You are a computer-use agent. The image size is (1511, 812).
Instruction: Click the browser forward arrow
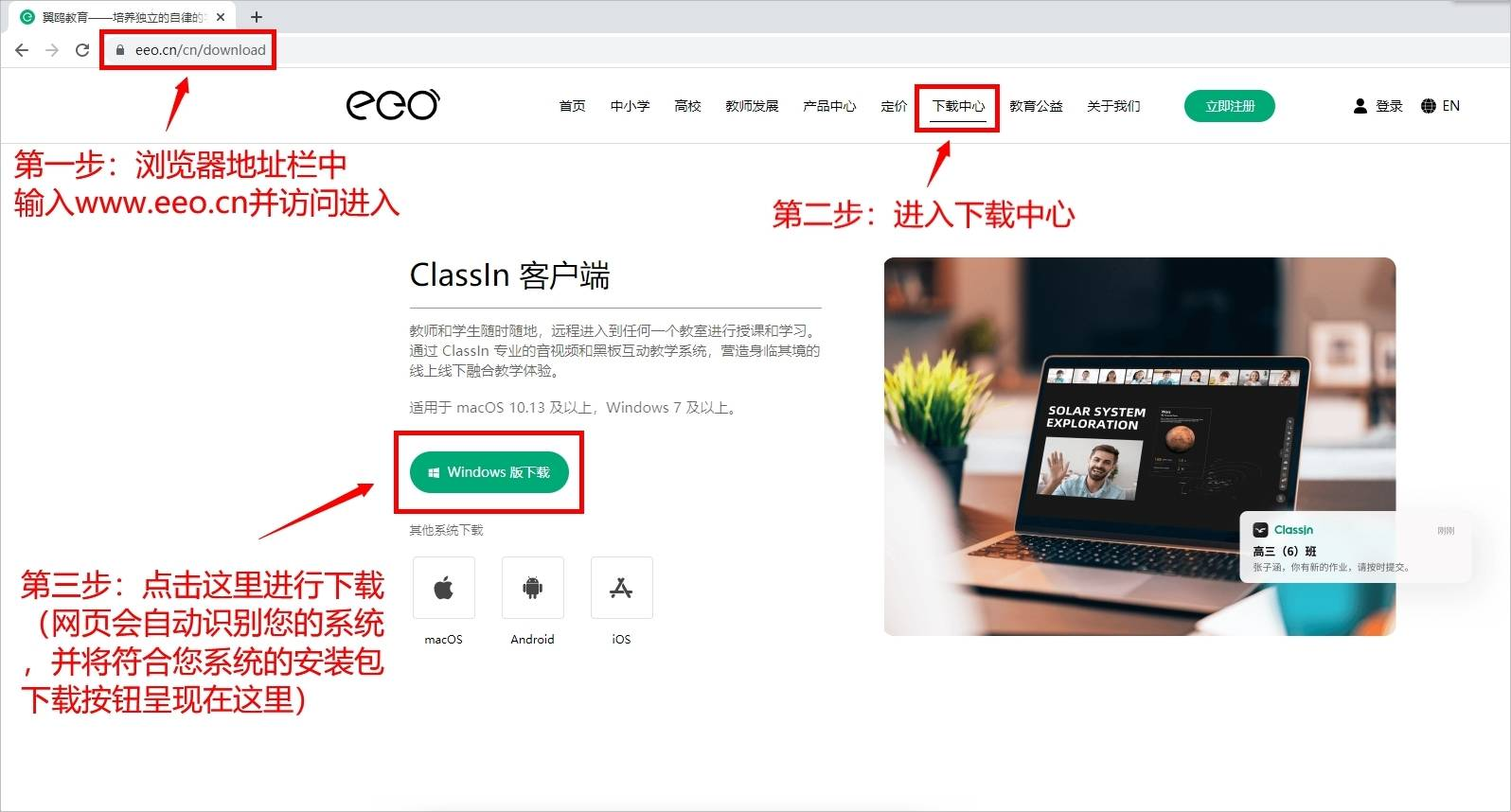point(52,50)
